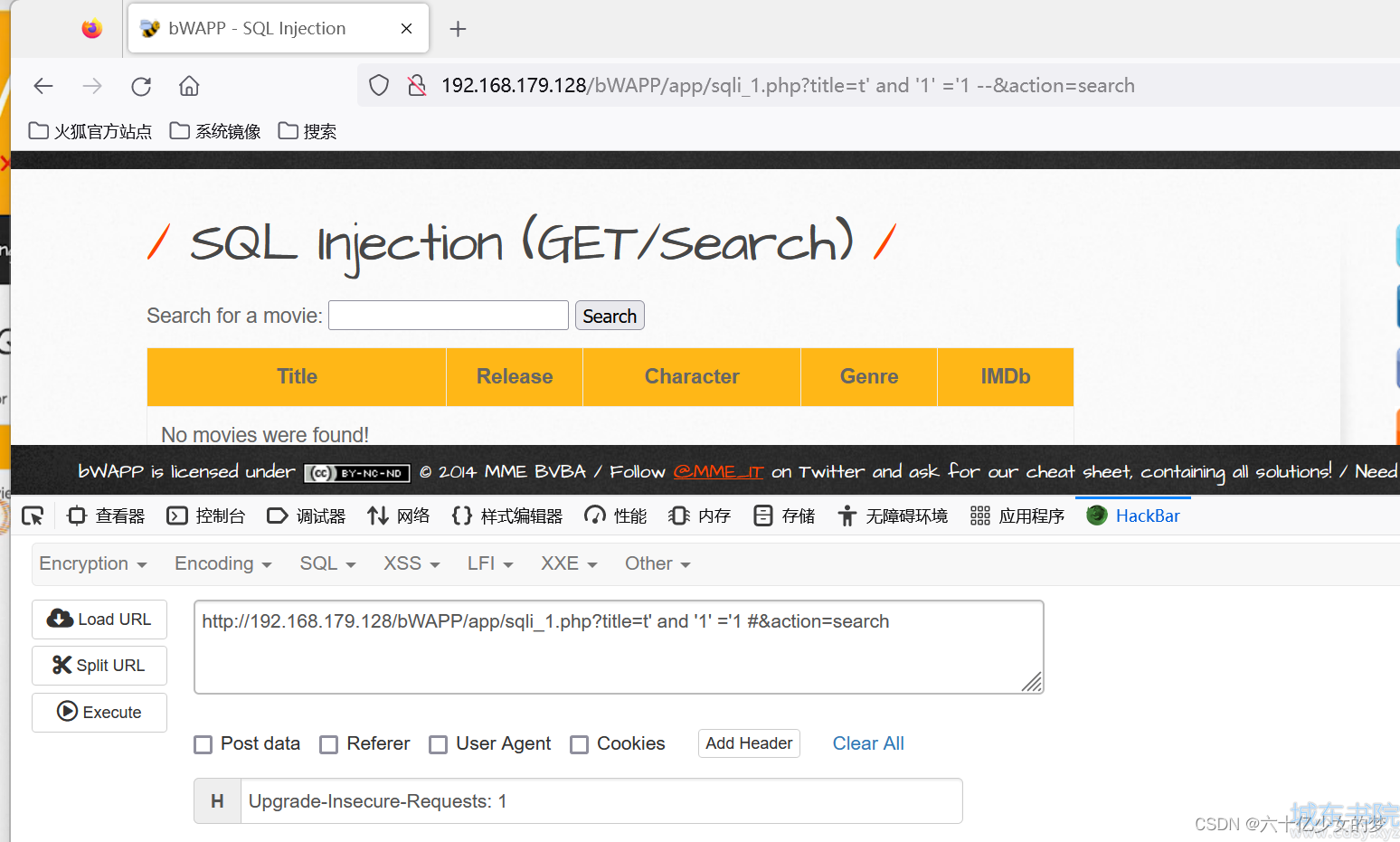The height and width of the screenshot is (842, 1400).
Task: Open the @MME_IT Twitter link
Action: (x=719, y=472)
